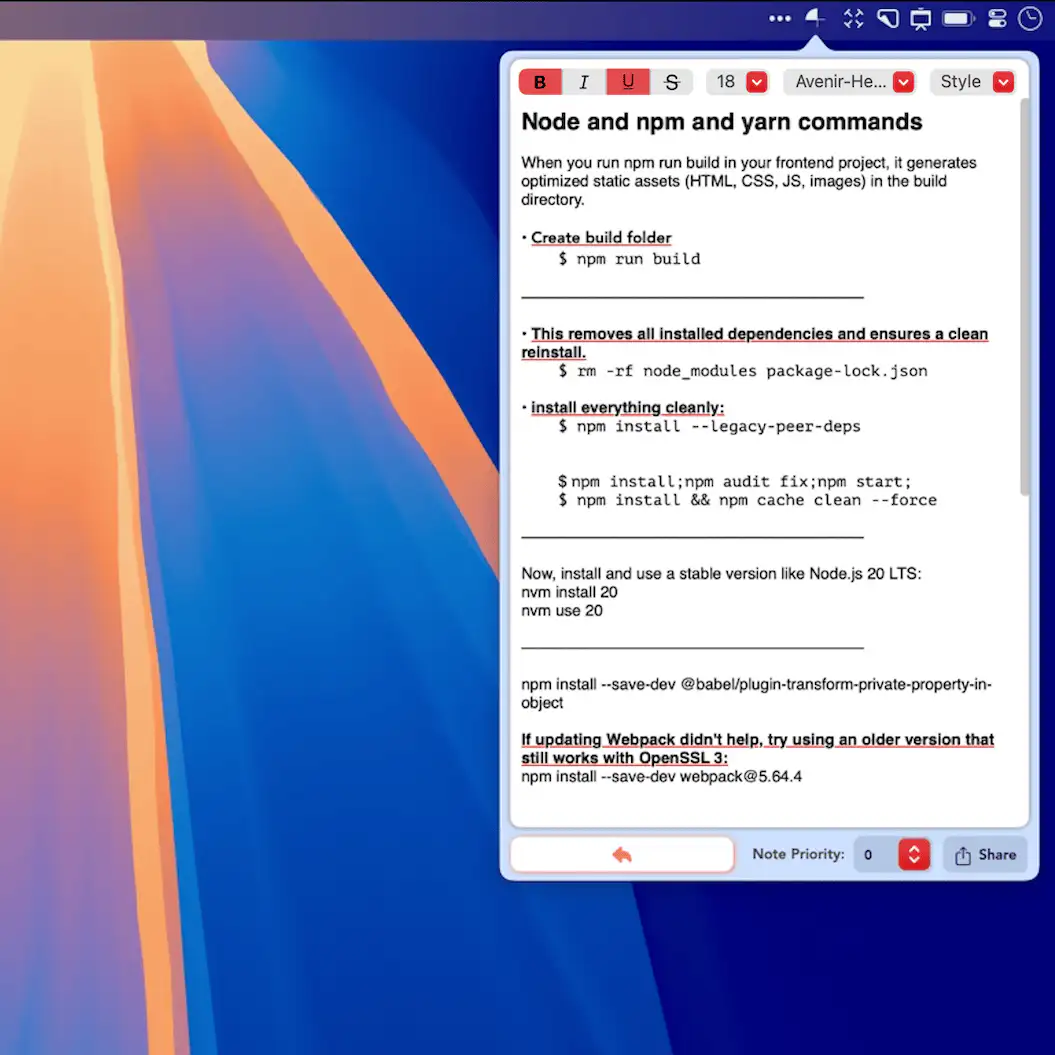Toggle bold formatting button
The height and width of the screenshot is (1055, 1055).
click(540, 82)
